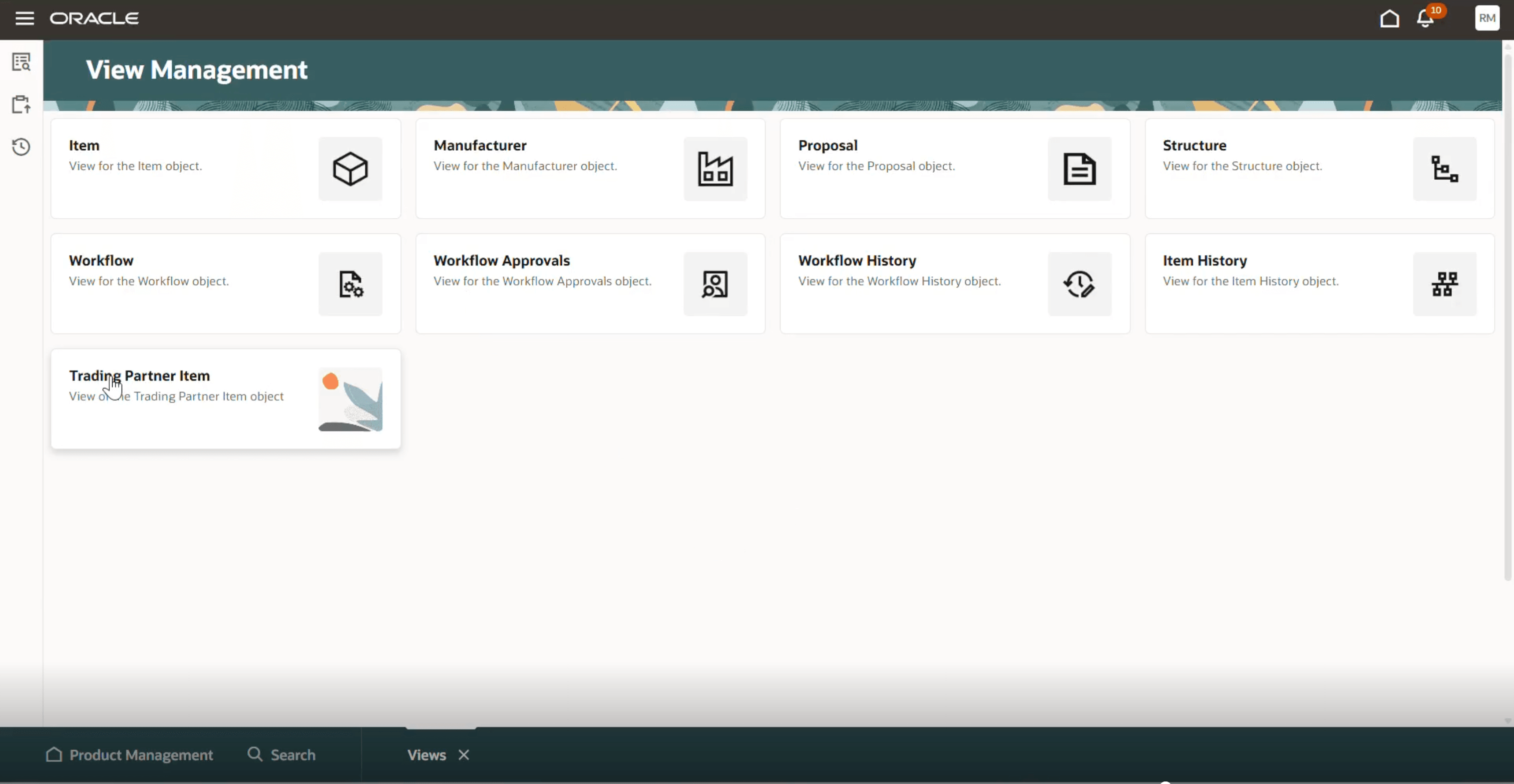Click the clipboard upload icon in the sidebar

21,104
